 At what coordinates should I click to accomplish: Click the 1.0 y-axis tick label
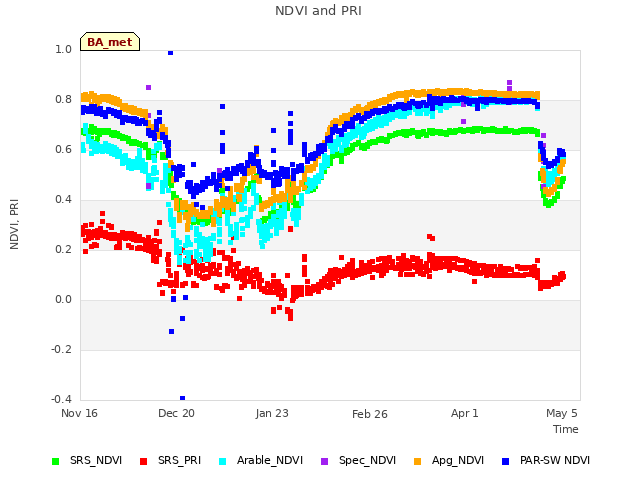coord(63,49)
